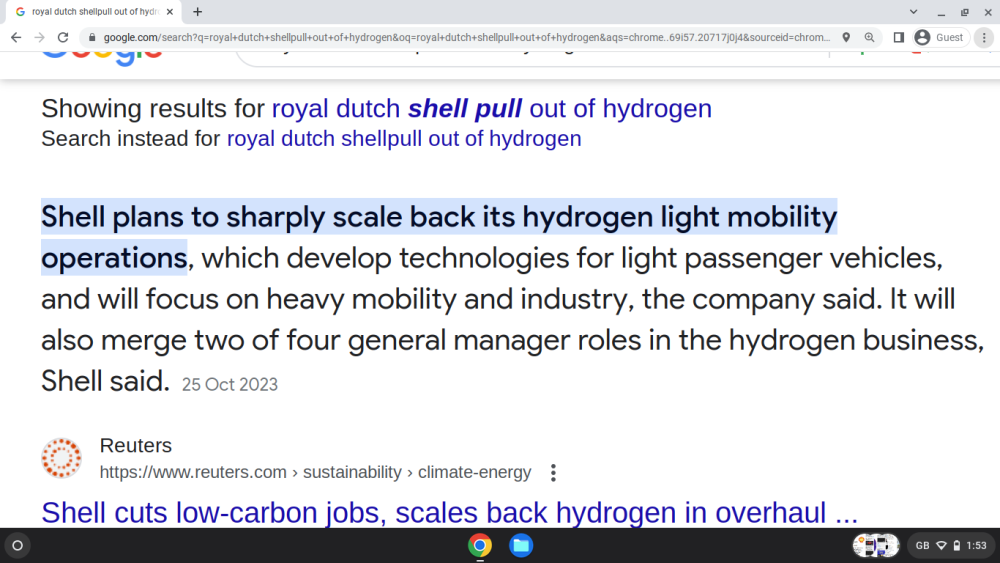Open the Wi-Fi status icon
Viewport: 1000px width, 563px height.
click(941, 545)
